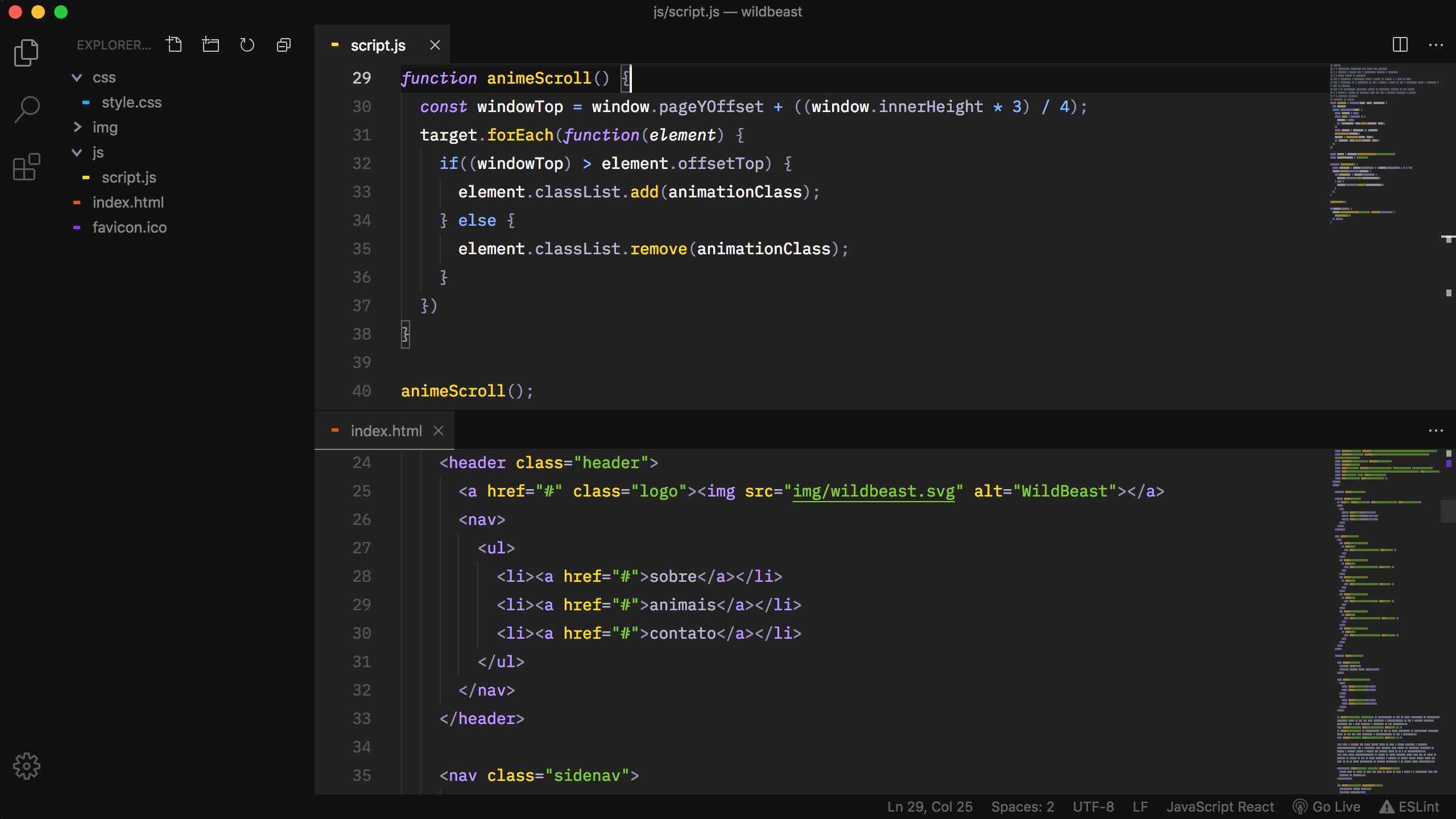
Task: Start Go Live server
Action: [1327, 806]
